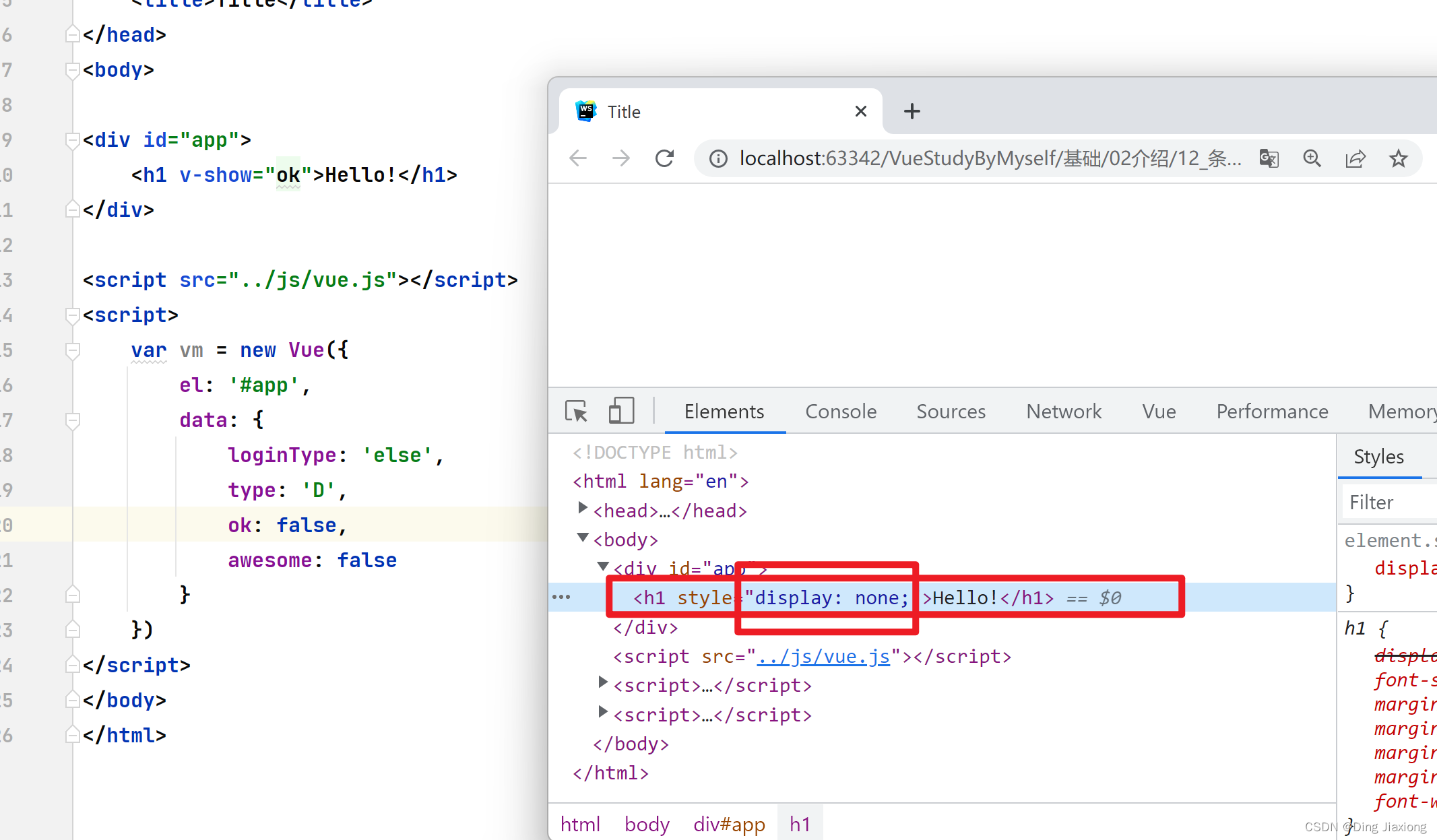
Task: Click the browser forward arrow
Action: (621, 158)
